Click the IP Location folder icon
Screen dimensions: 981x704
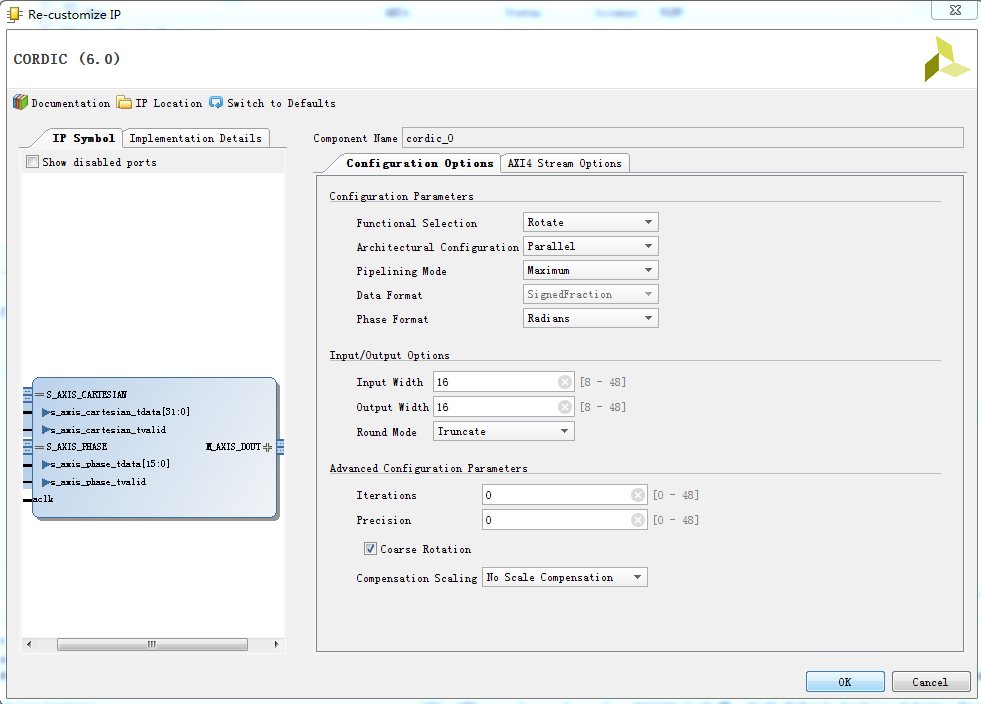tap(125, 103)
